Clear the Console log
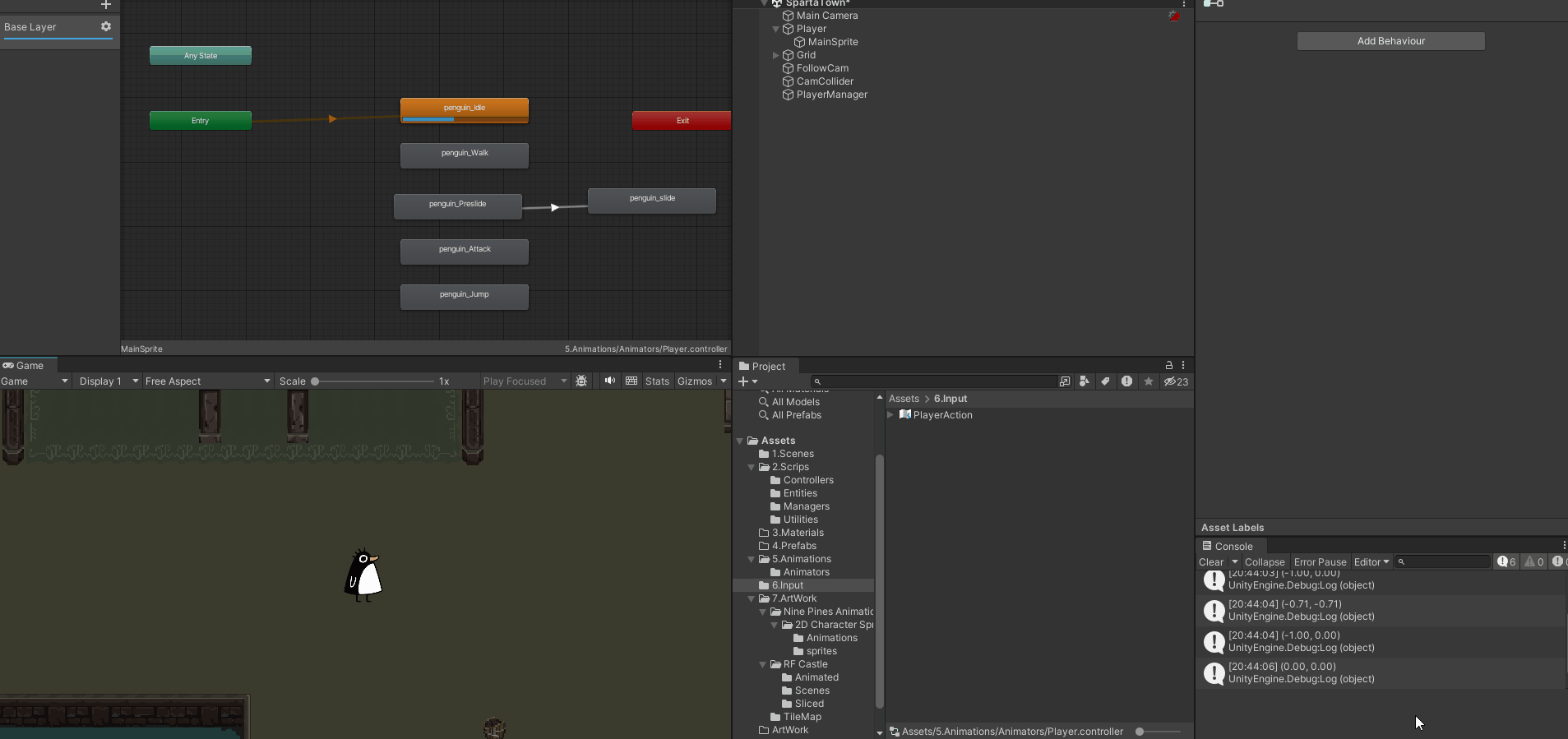Screen dimensions: 1568x739 coord(1211,562)
